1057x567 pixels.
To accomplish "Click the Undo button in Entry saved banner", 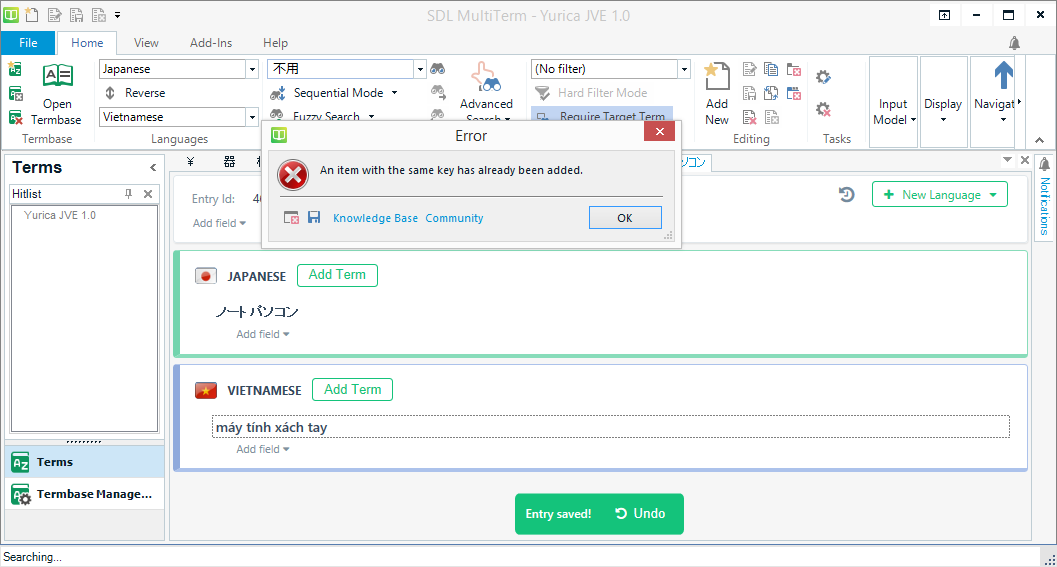I will tap(640, 514).
